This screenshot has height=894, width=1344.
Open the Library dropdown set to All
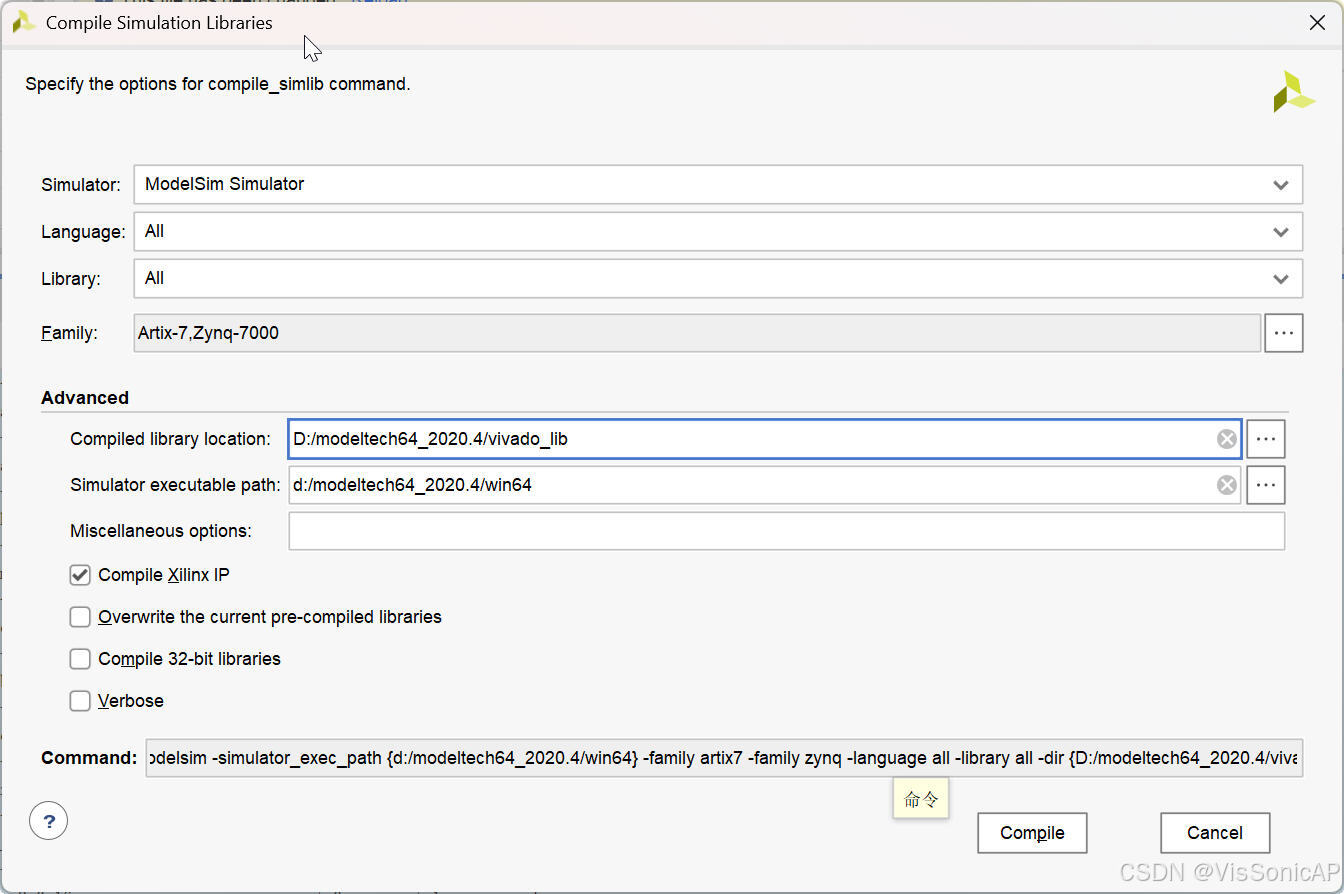718,278
